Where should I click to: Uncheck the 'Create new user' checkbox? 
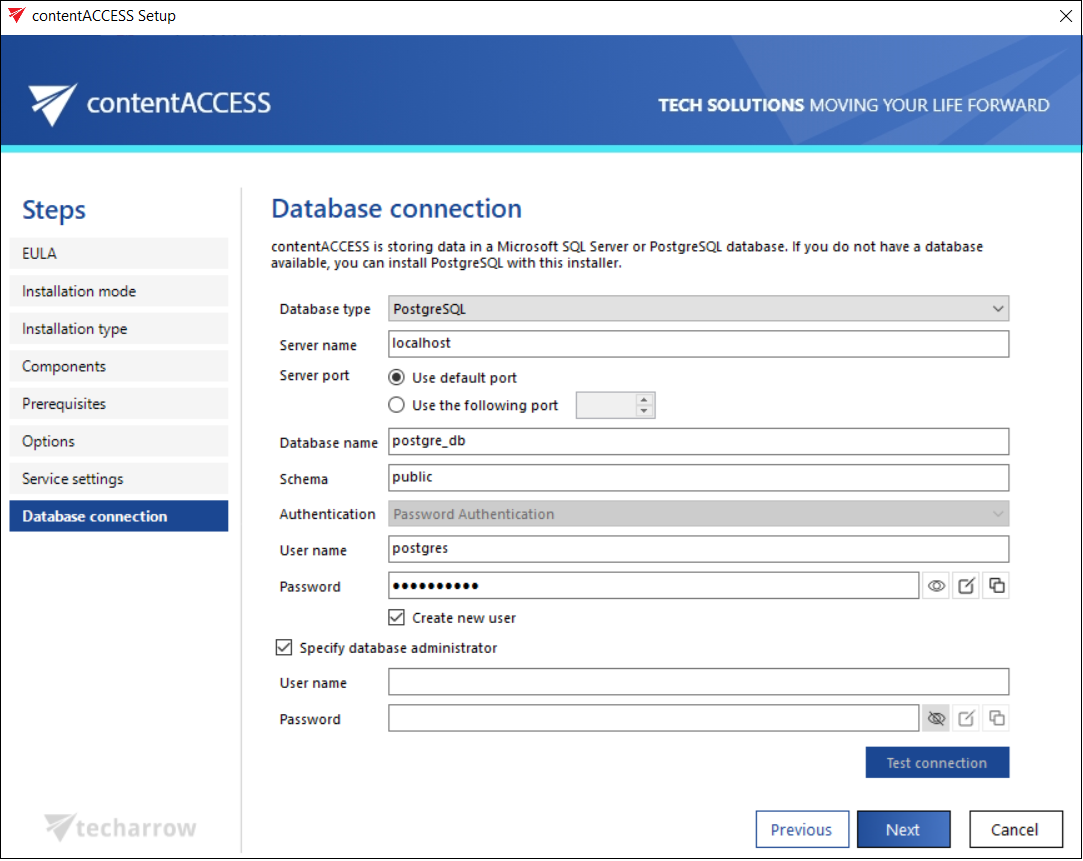tap(397, 618)
